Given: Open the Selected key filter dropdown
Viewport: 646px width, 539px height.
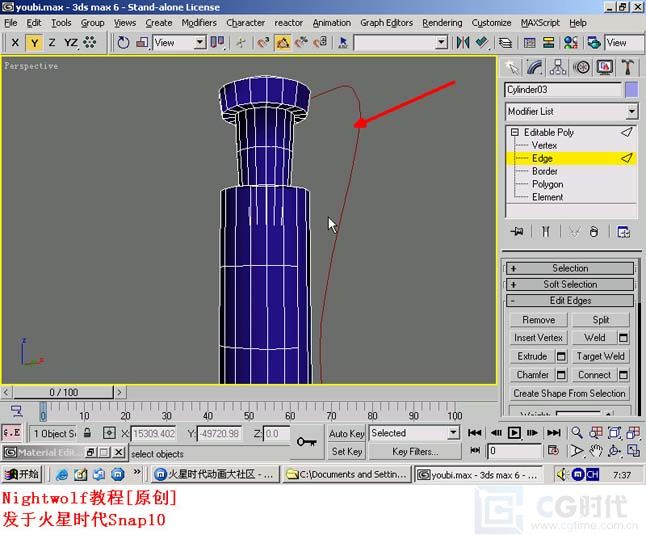Looking at the screenshot, I should [414, 433].
